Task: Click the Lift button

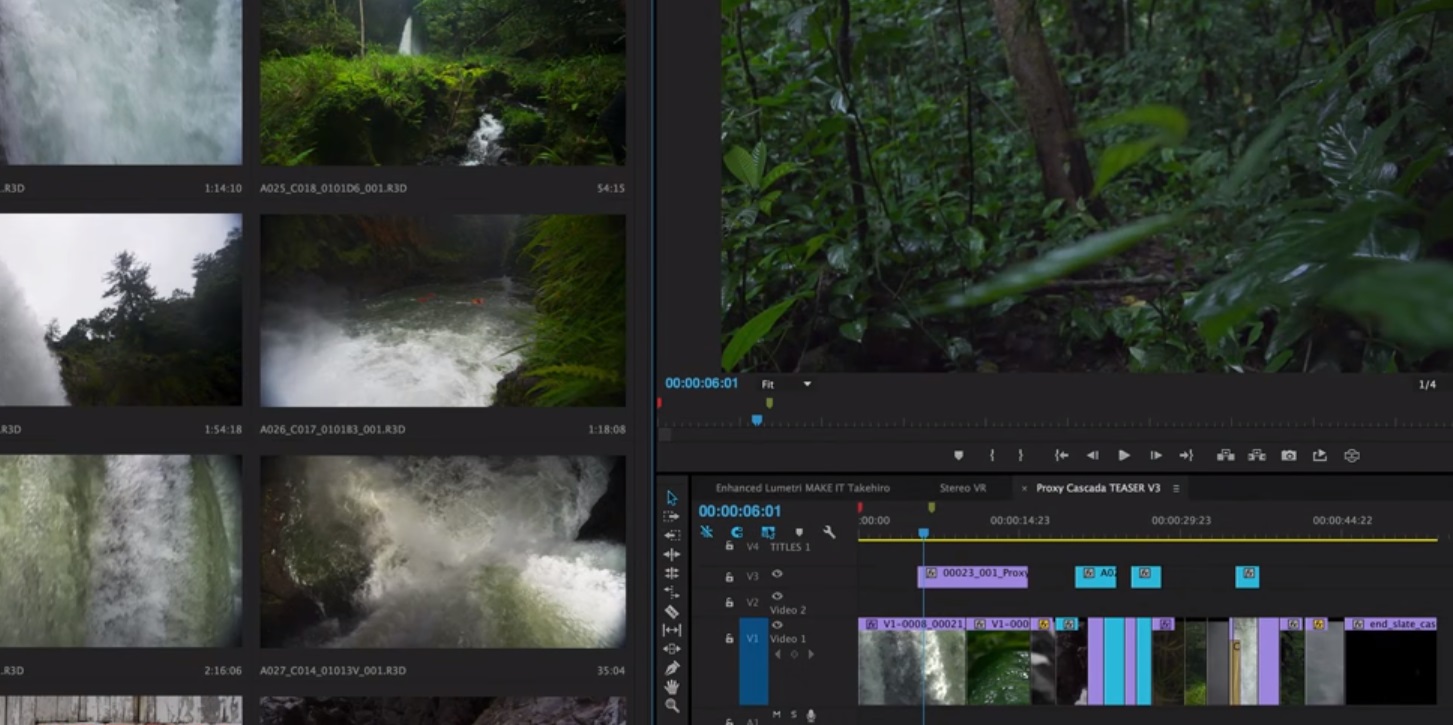Action: tap(1225, 455)
